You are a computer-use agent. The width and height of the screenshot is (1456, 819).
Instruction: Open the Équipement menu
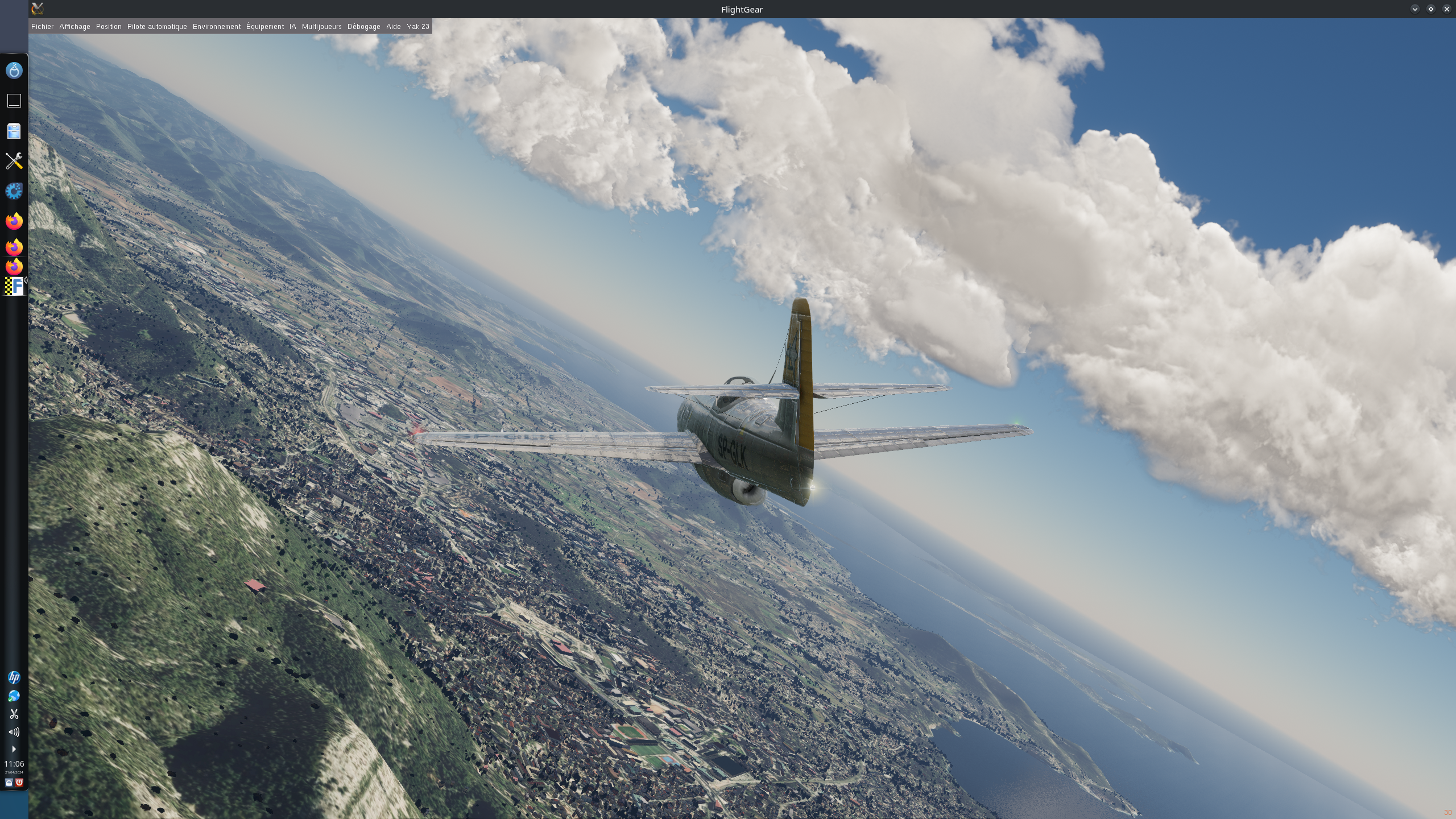pyautogui.click(x=265, y=27)
